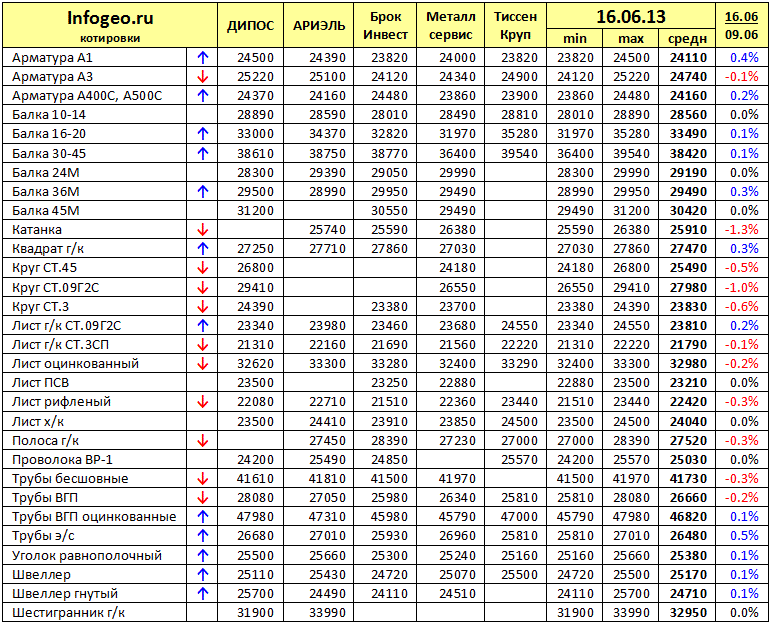Viewport: 771px width, 624px height.
Task: Click the -1.0% change for Круг СТ.09Г2С
Action: (741, 287)
